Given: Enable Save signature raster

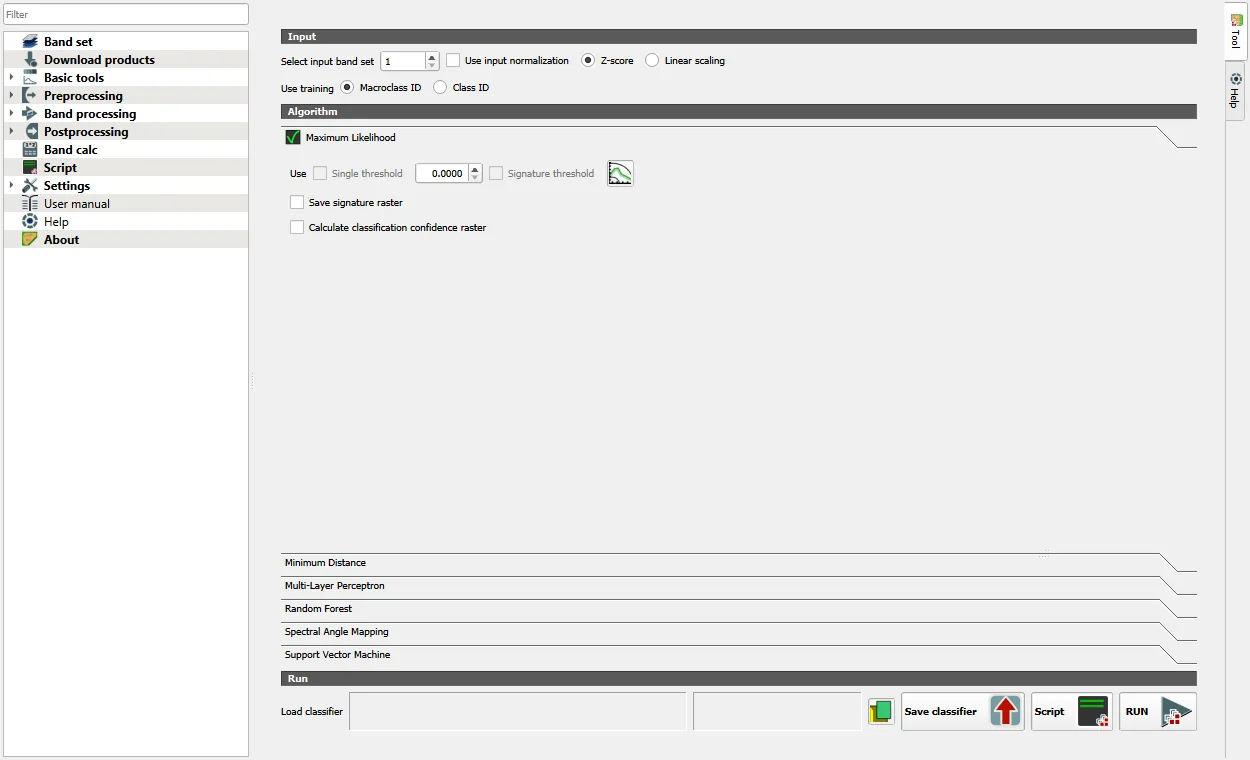Looking at the screenshot, I should coord(297,203).
